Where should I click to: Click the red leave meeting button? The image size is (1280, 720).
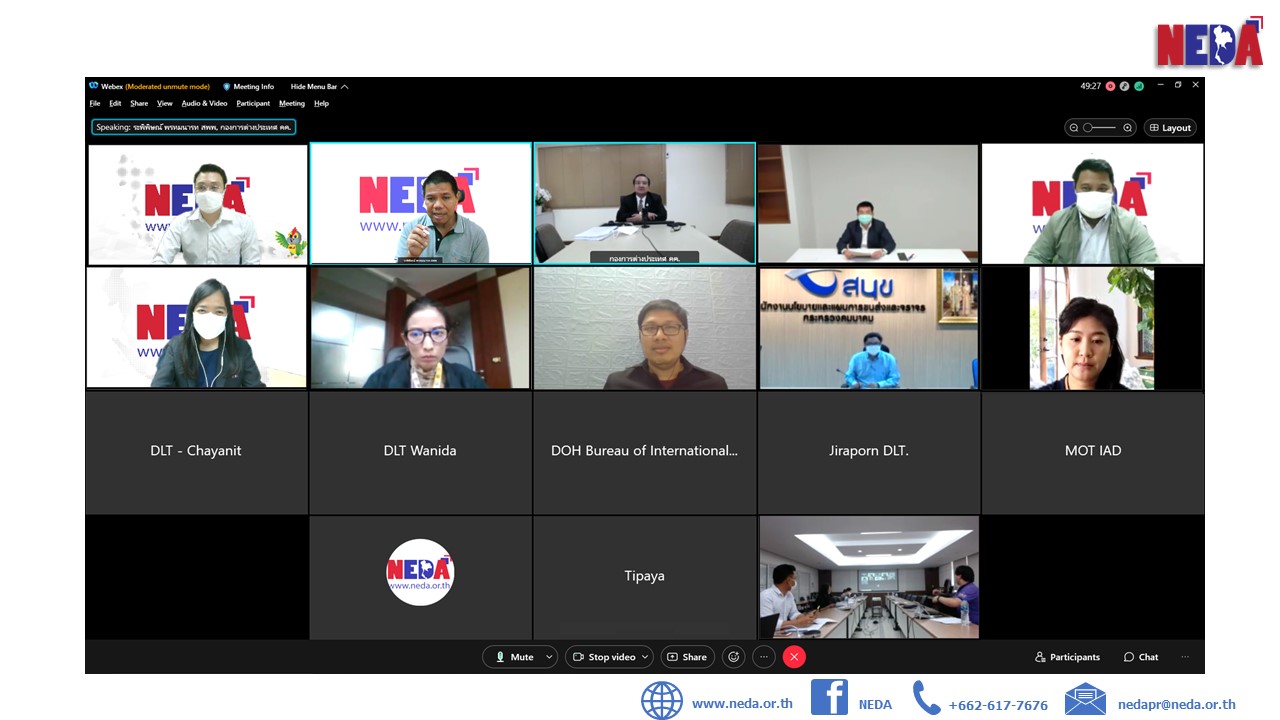(794, 657)
